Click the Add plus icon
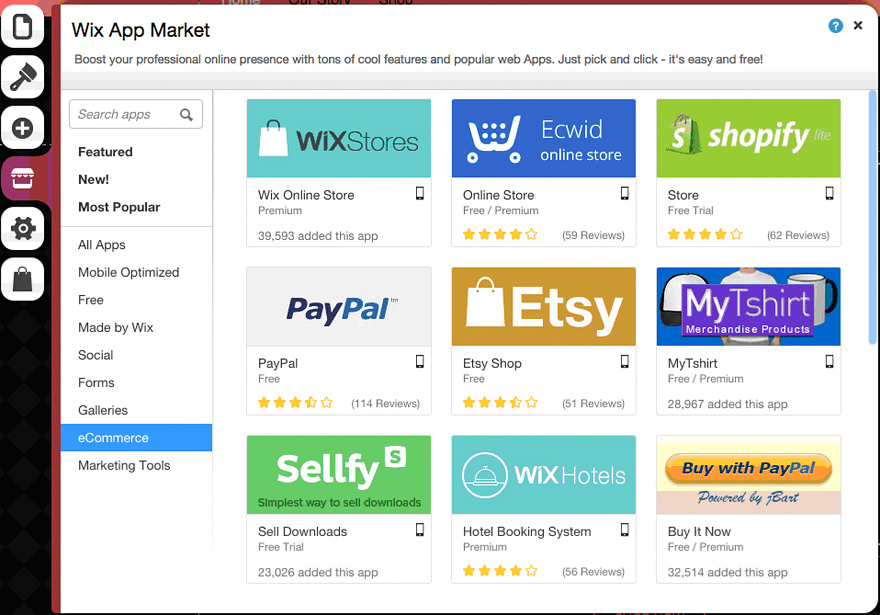Screen dimensions: 880x615 [22, 128]
